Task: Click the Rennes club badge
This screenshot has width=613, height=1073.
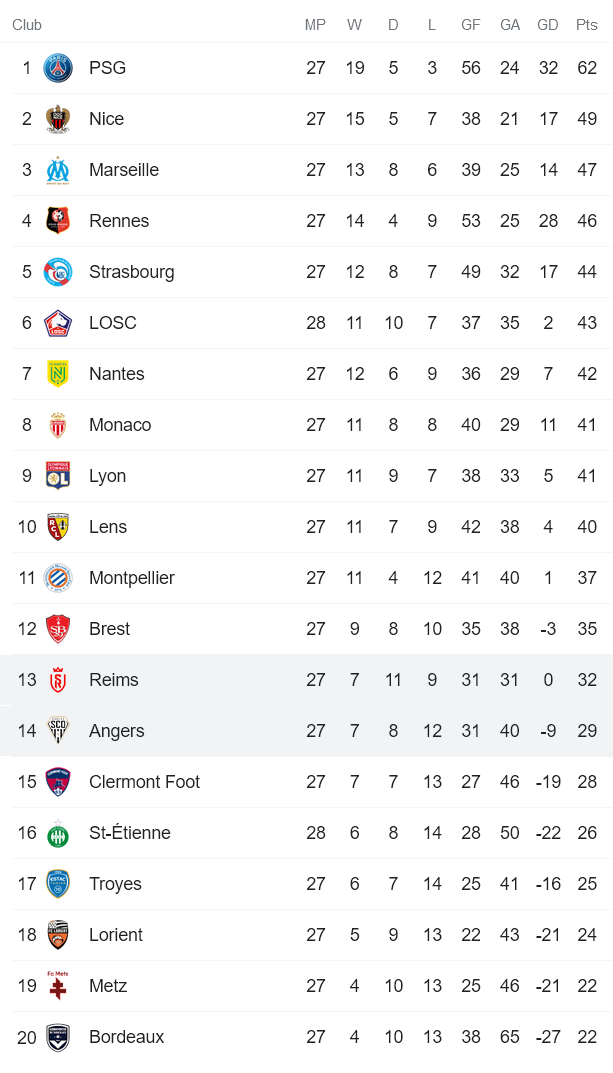Action: pyautogui.click(x=58, y=221)
